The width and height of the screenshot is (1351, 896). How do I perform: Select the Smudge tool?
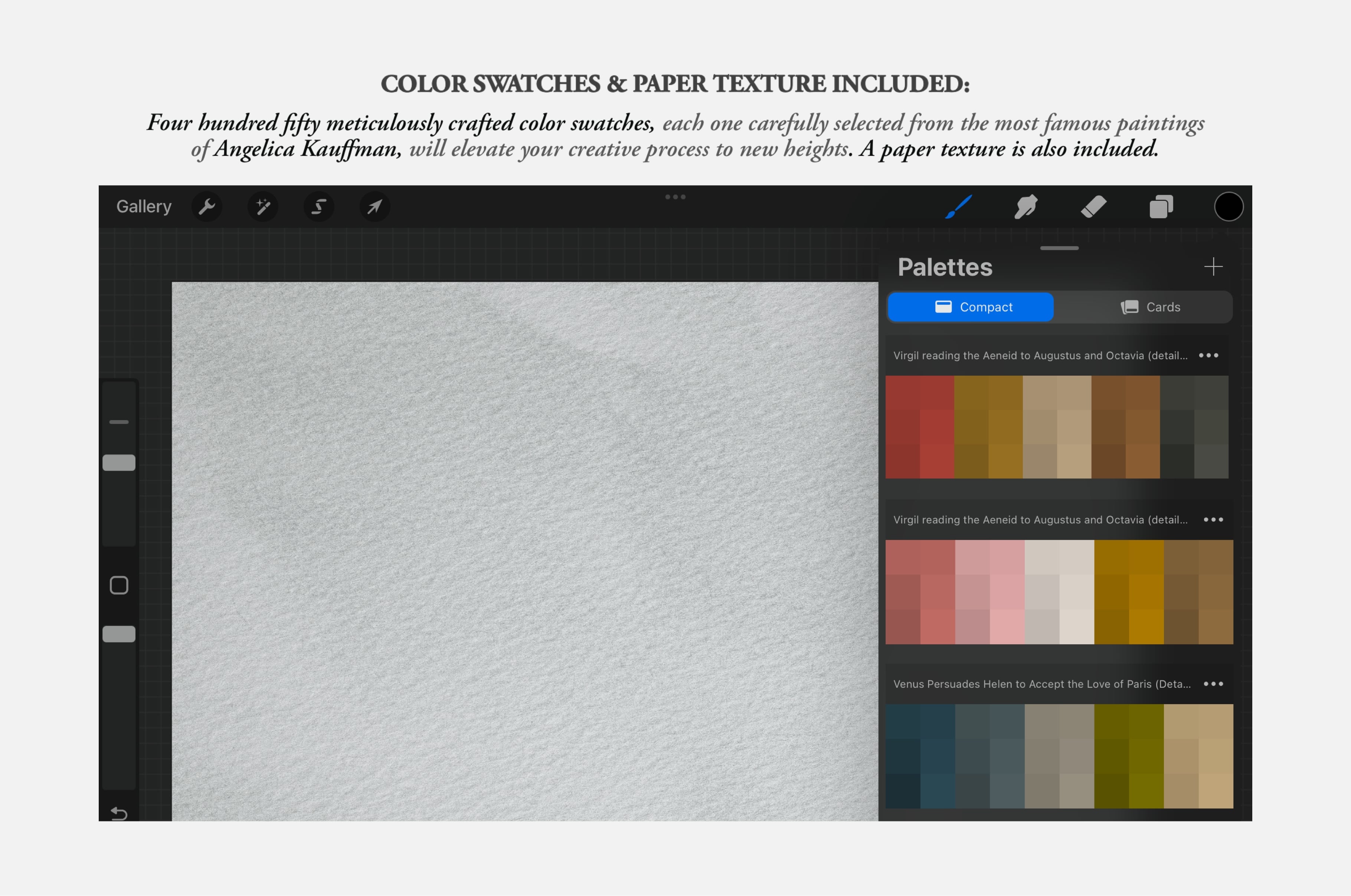1026,206
